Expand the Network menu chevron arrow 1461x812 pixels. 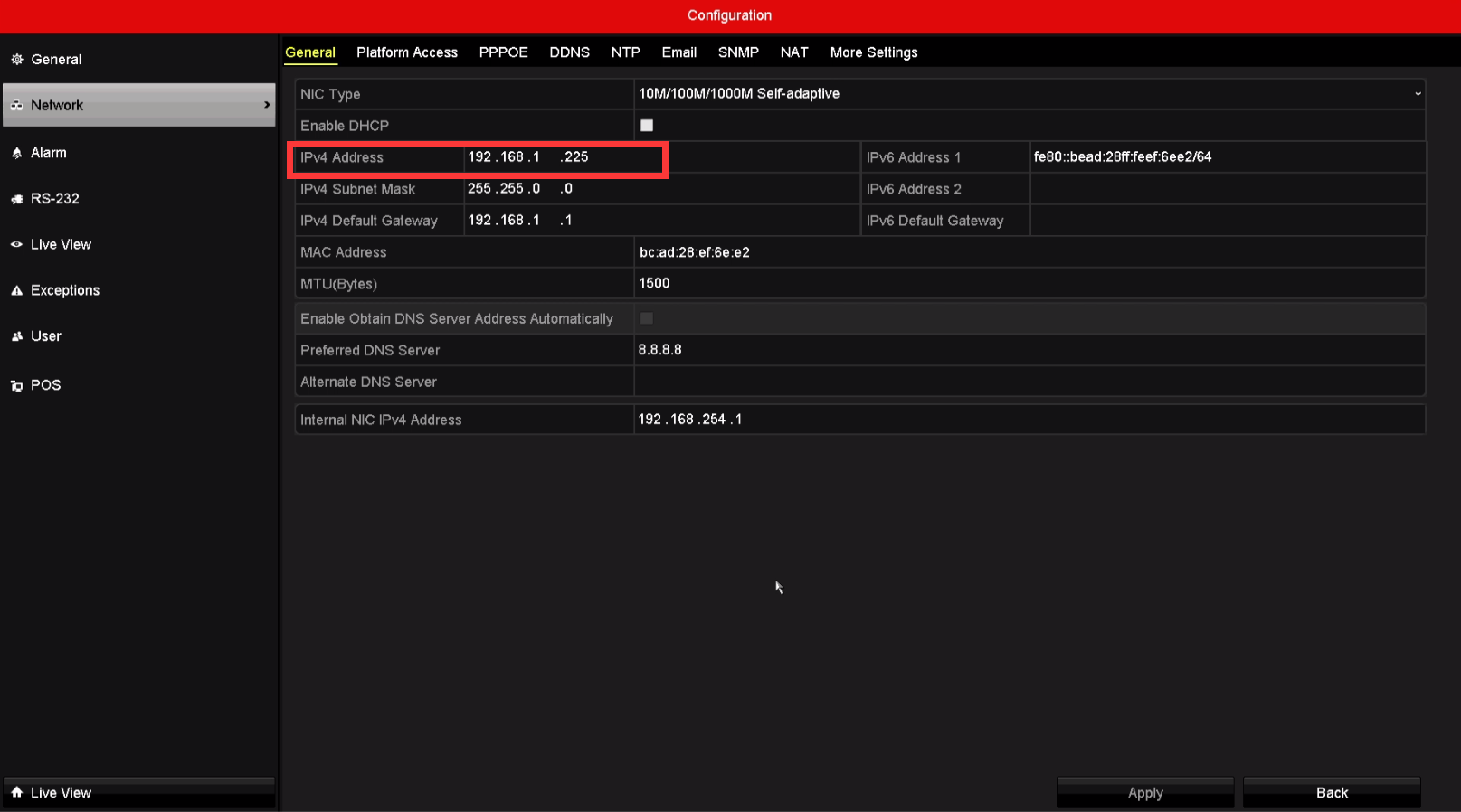coord(267,105)
